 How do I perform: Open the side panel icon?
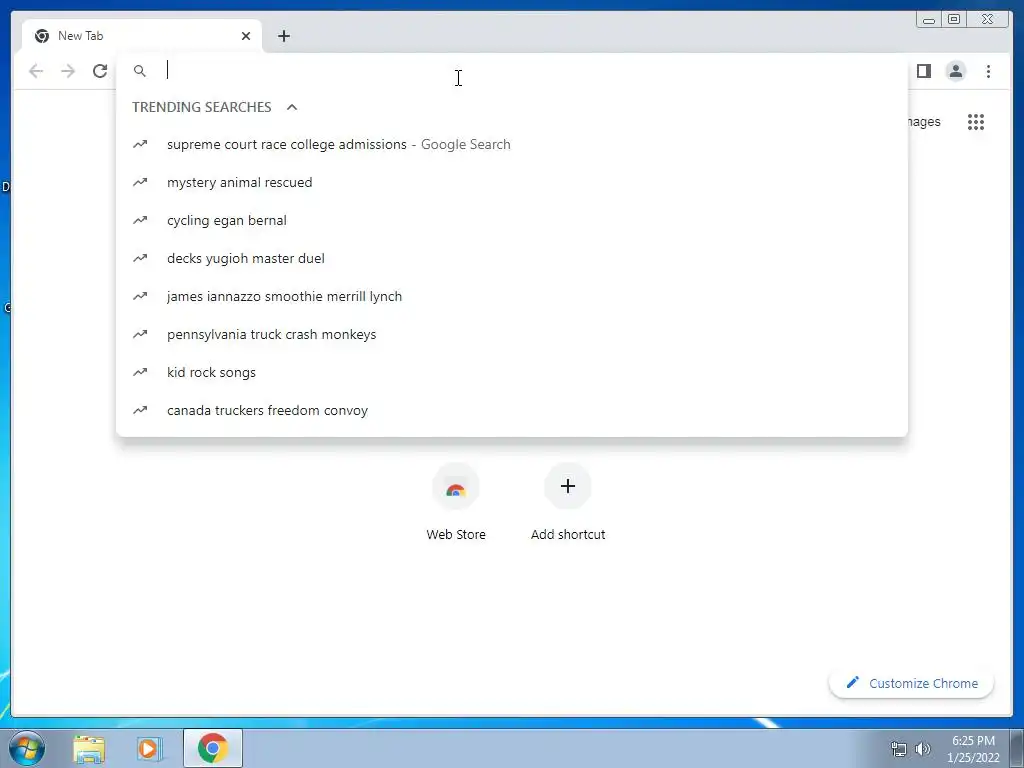coord(923,71)
